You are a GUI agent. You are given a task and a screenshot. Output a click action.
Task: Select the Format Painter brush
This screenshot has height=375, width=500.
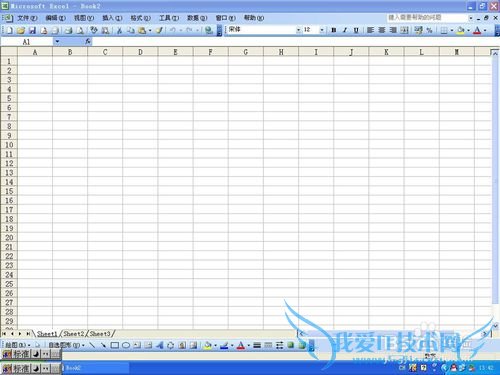point(159,30)
